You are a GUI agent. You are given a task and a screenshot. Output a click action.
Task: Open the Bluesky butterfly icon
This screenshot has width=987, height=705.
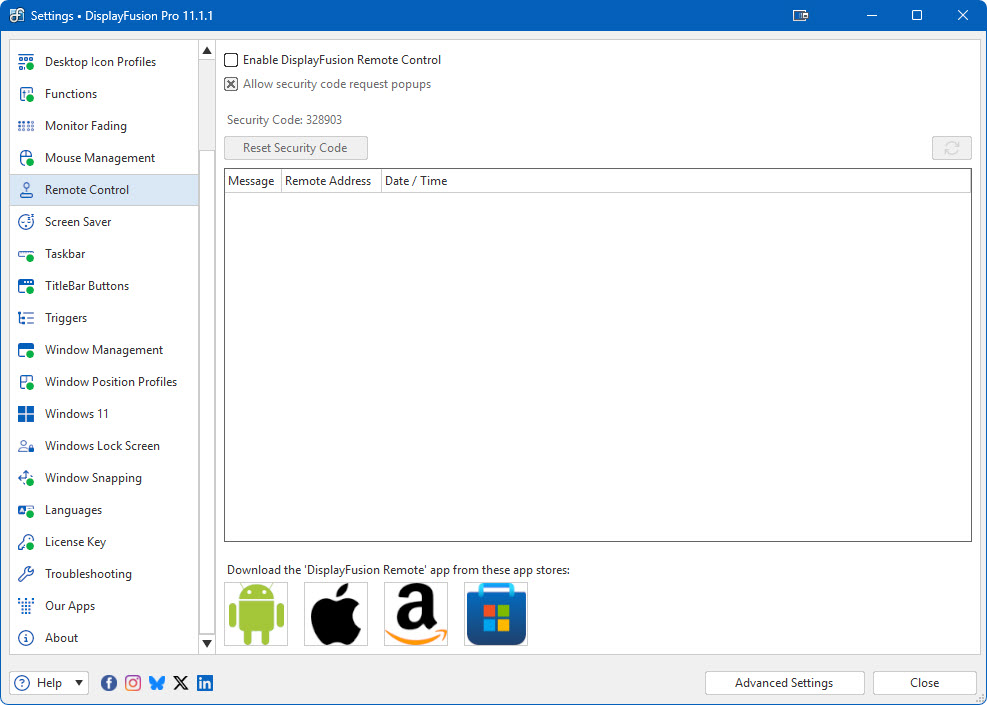click(157, 683)
